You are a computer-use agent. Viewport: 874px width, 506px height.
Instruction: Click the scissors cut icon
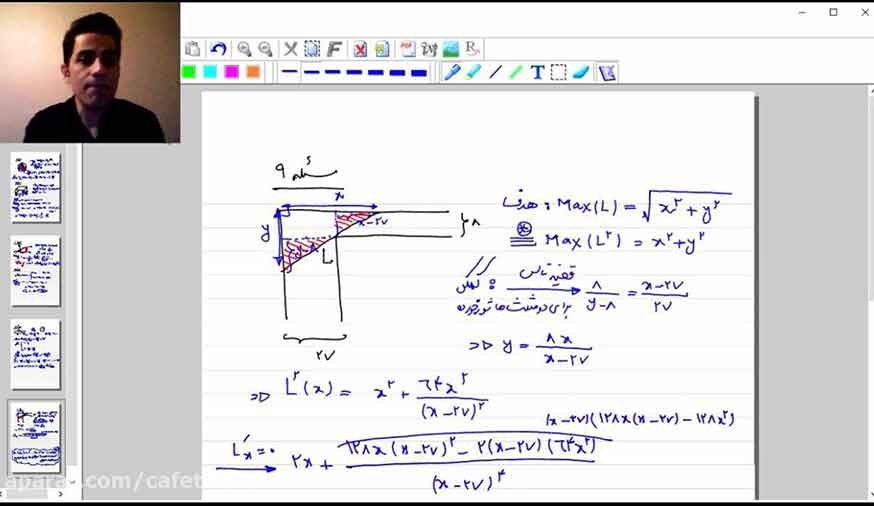click(290, 49)
